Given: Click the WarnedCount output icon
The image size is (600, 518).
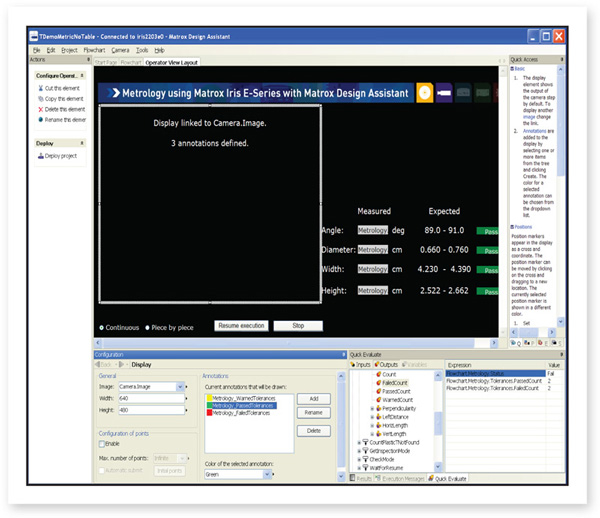Looking at the screenshot, I should point(378,399).
